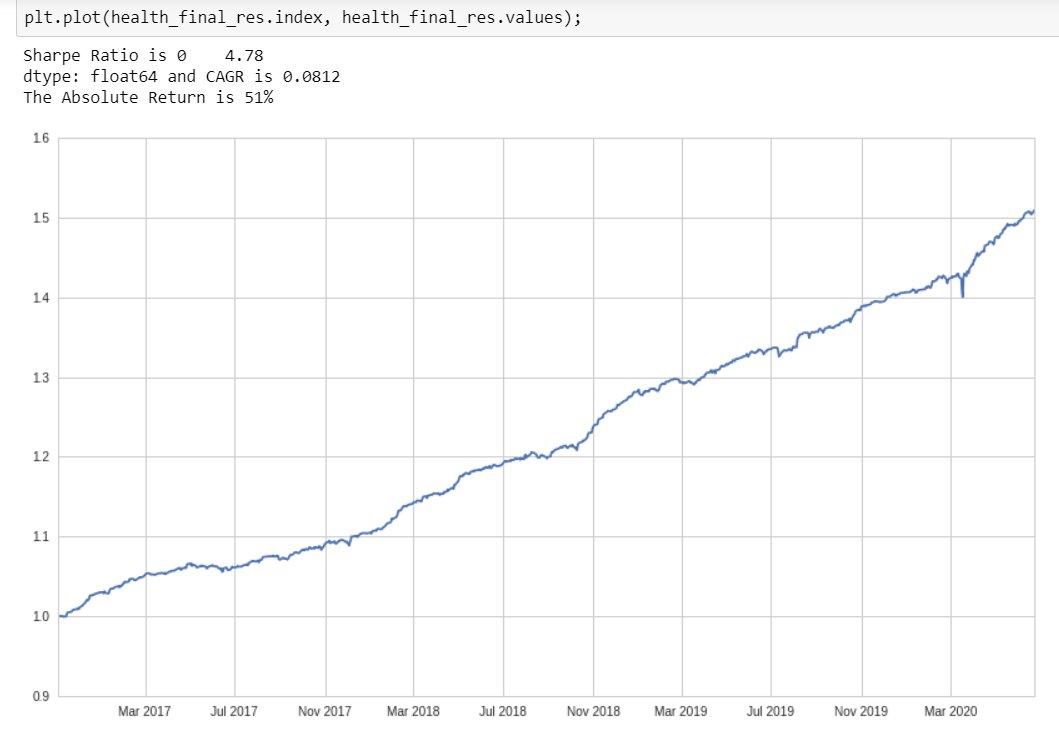The height and width of the screenshot is (736, 1059).
Task: Click the y-axis label 1.0
Action: [x=41, y=616]
